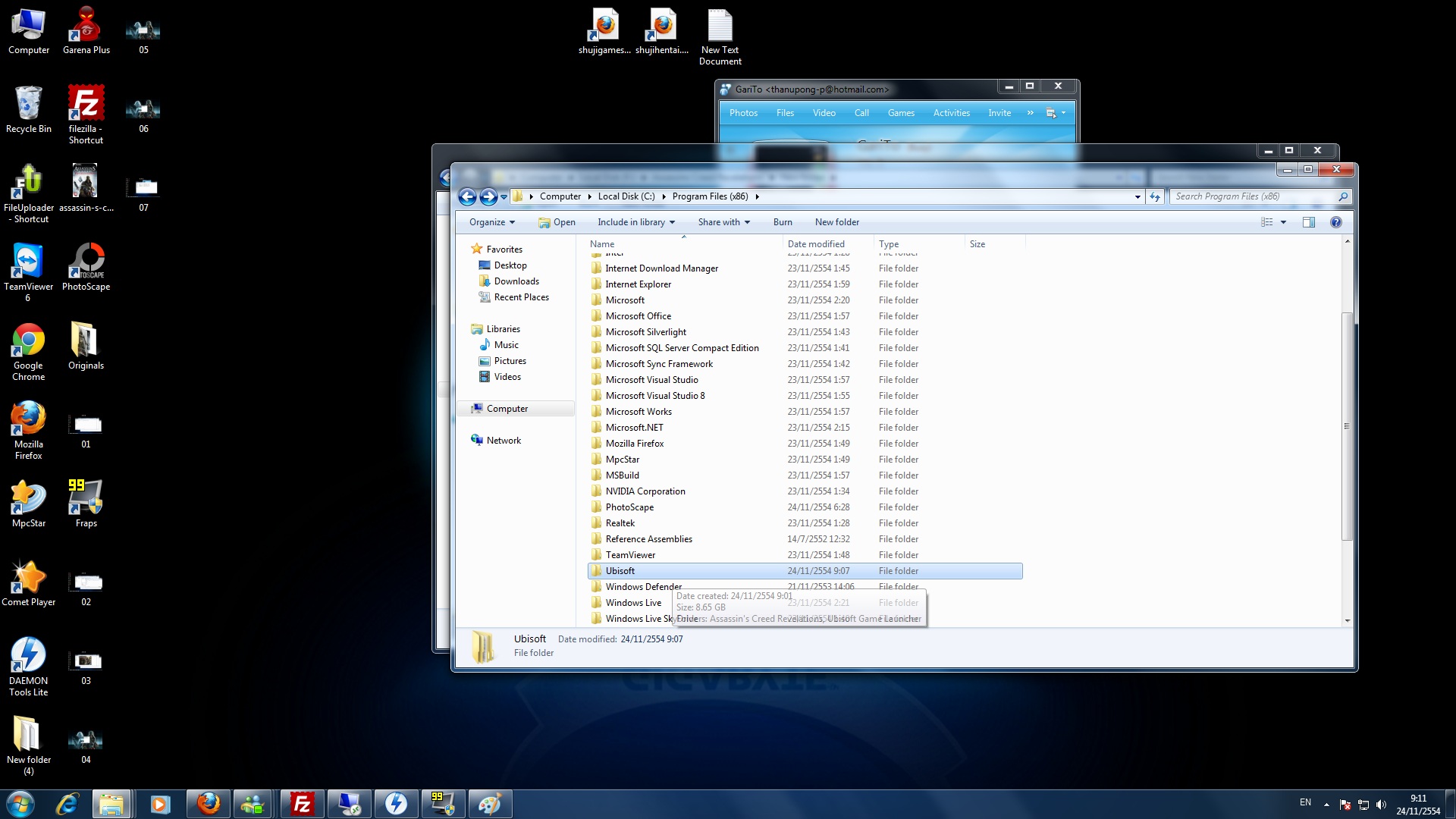1456x819 pixels.
Task: Sort by Date modified column header
Action: [x=816, y=244]
